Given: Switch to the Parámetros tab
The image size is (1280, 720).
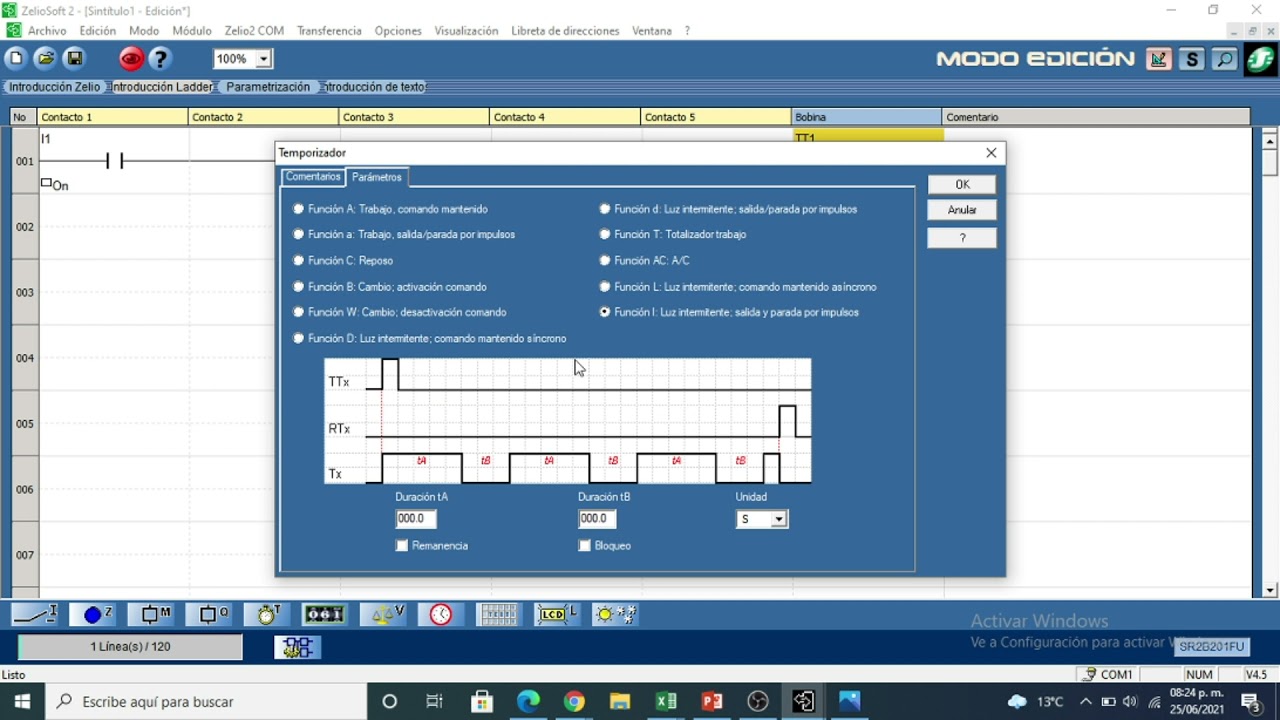Looking at the screenshot, I should 376,177.
